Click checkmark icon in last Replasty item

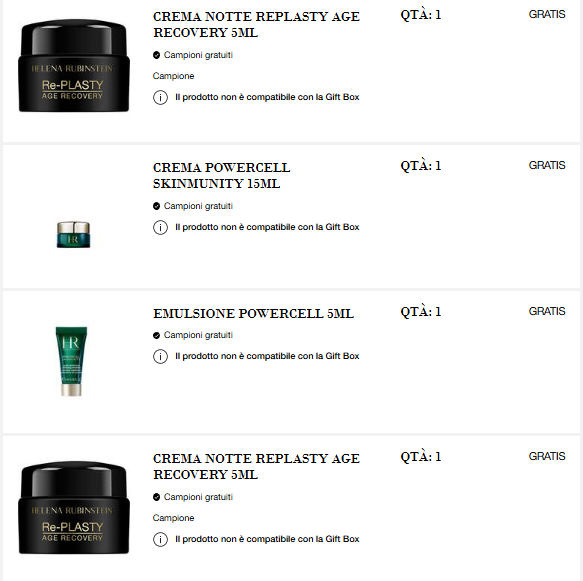[157, 497]
